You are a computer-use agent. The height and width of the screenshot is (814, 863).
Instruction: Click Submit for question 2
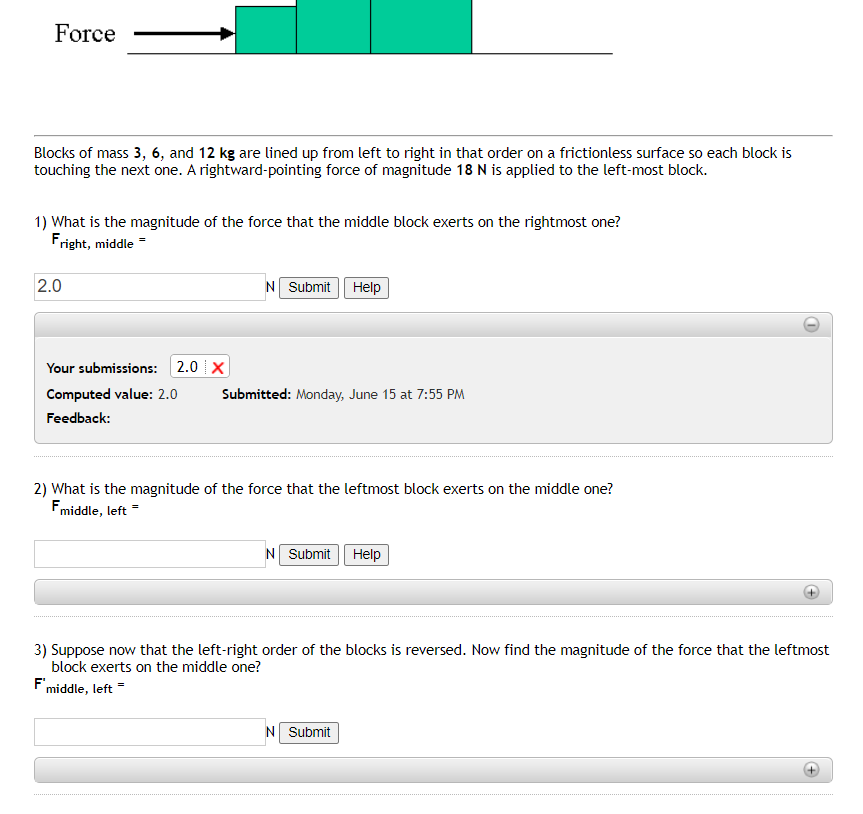click(308, 554)
